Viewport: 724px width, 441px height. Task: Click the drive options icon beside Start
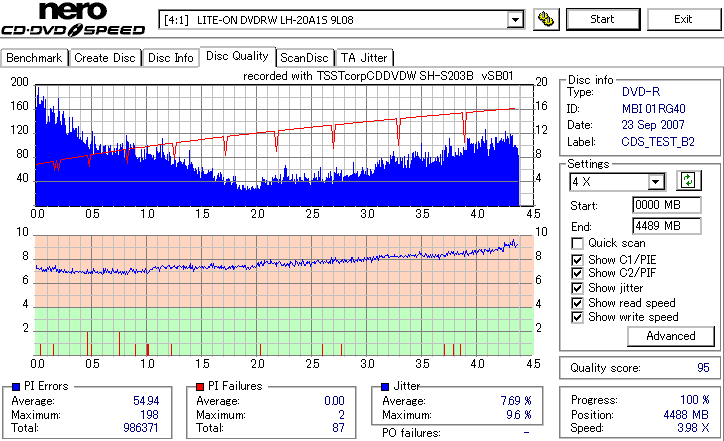click(546, 19)
